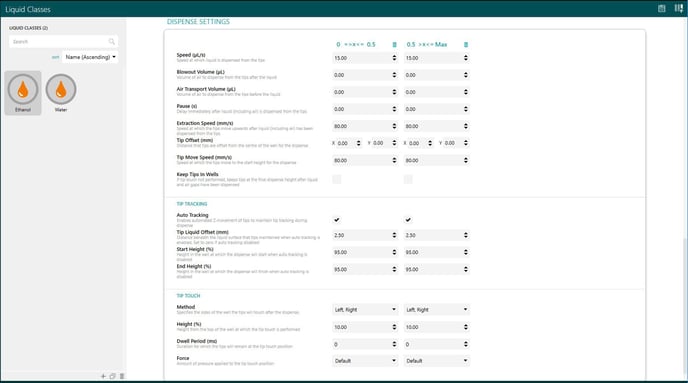This screenshot has height=383, width=688.
Task: Click the Tip Tracking section heading
Action: (192, 204)
